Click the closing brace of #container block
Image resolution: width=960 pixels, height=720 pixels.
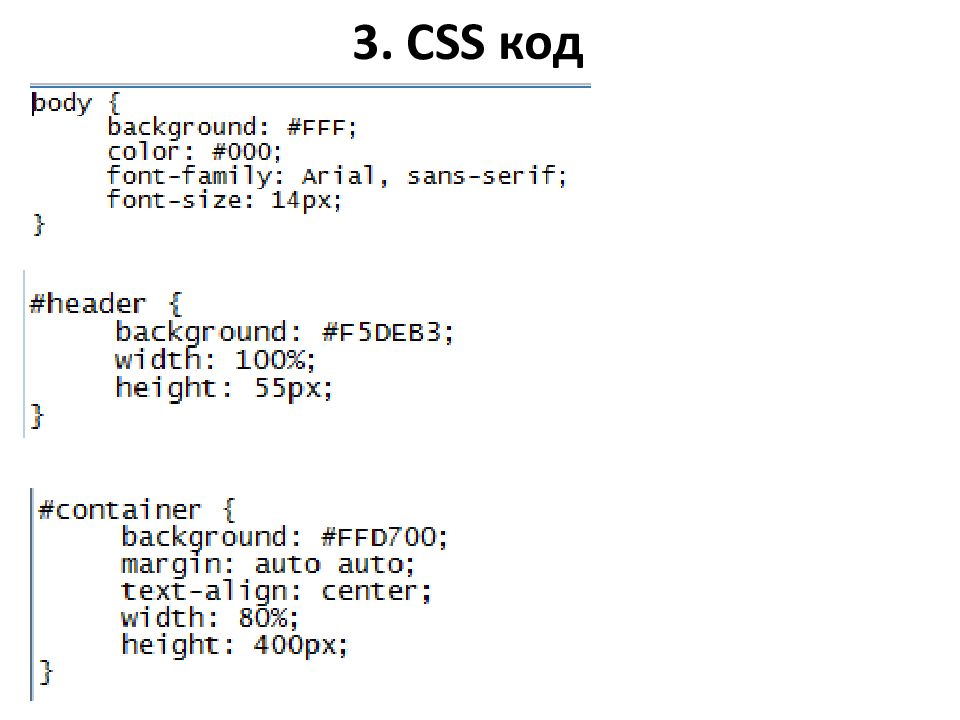click(x=46, y=672)
